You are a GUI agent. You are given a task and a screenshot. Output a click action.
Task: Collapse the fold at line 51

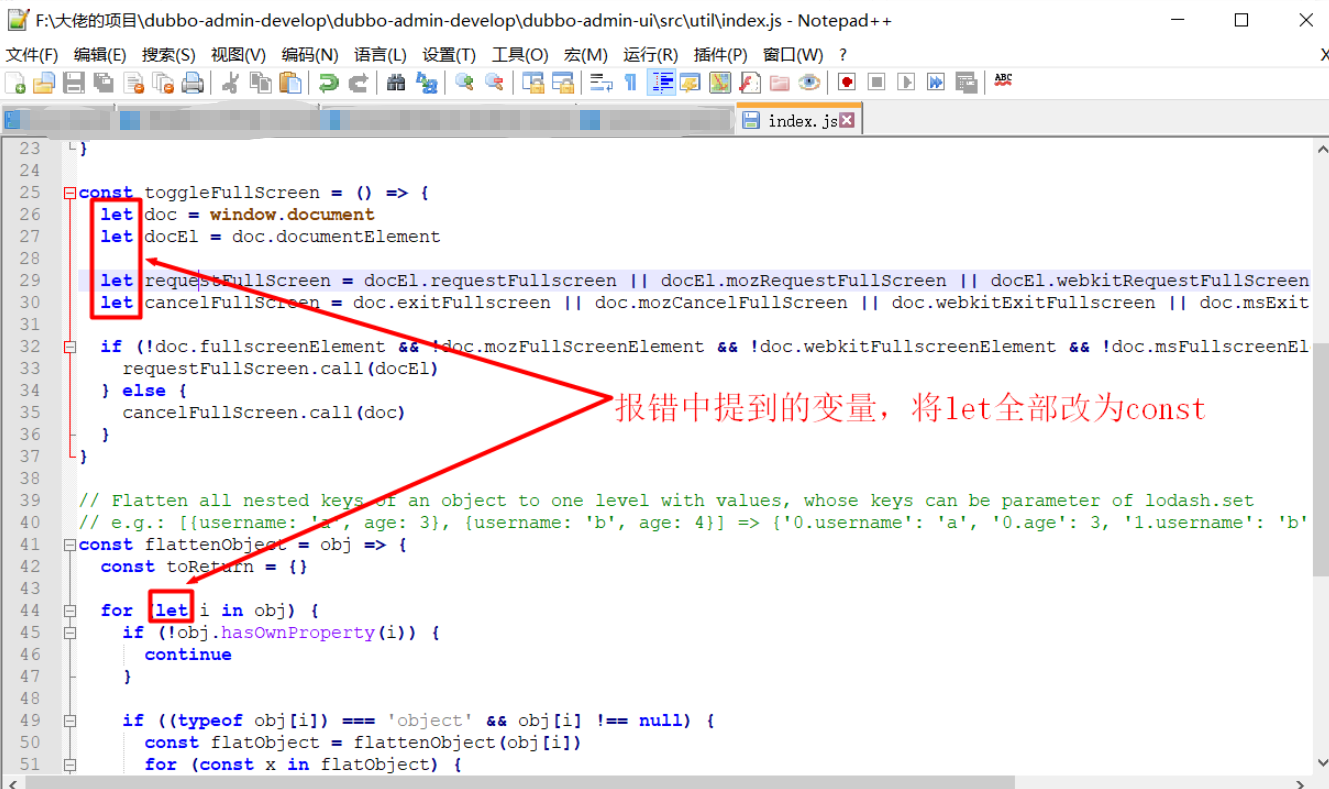(69, 765)
